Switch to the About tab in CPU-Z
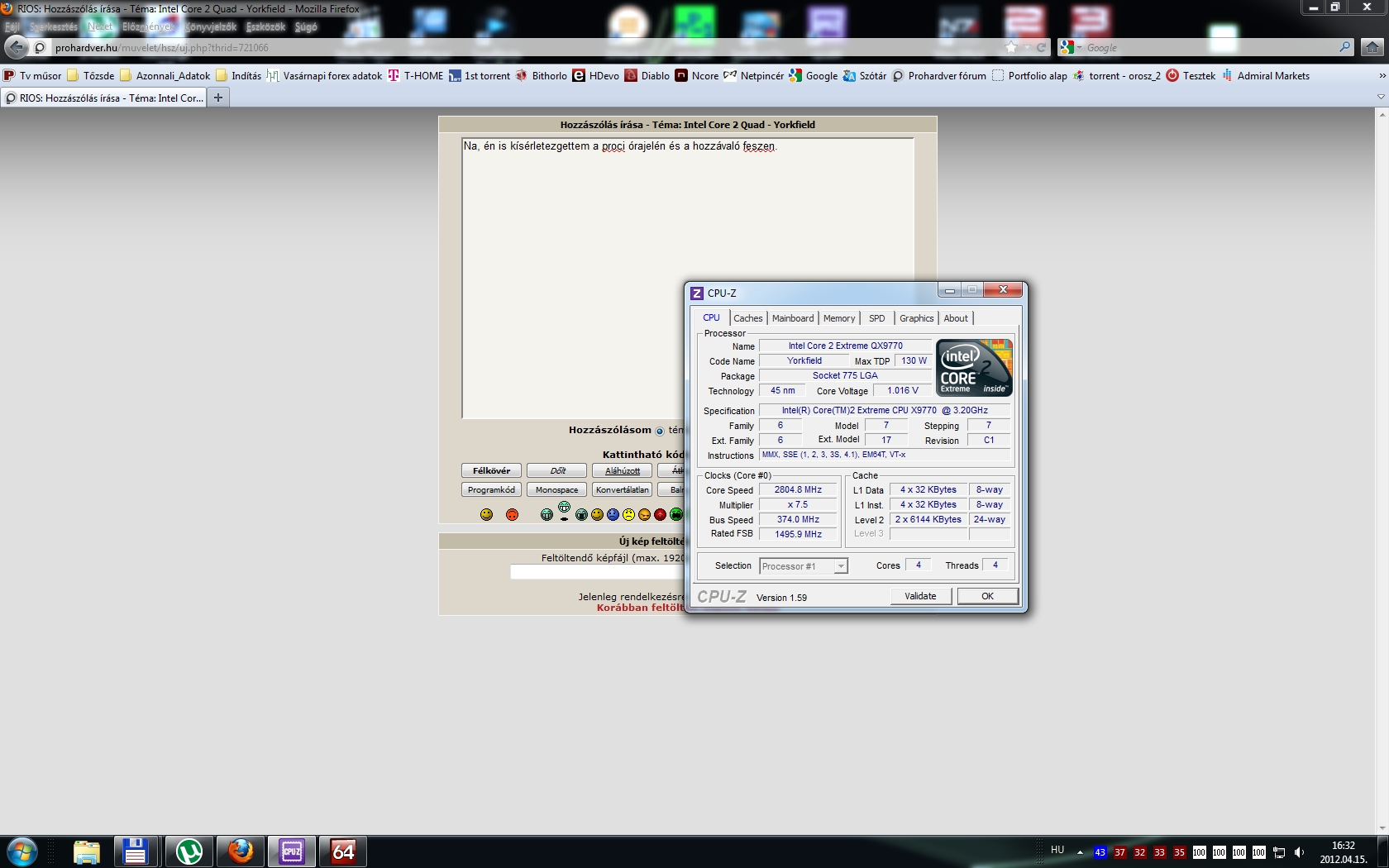Viewport: 1389px width, 868px height. click(x=956, y=318)
